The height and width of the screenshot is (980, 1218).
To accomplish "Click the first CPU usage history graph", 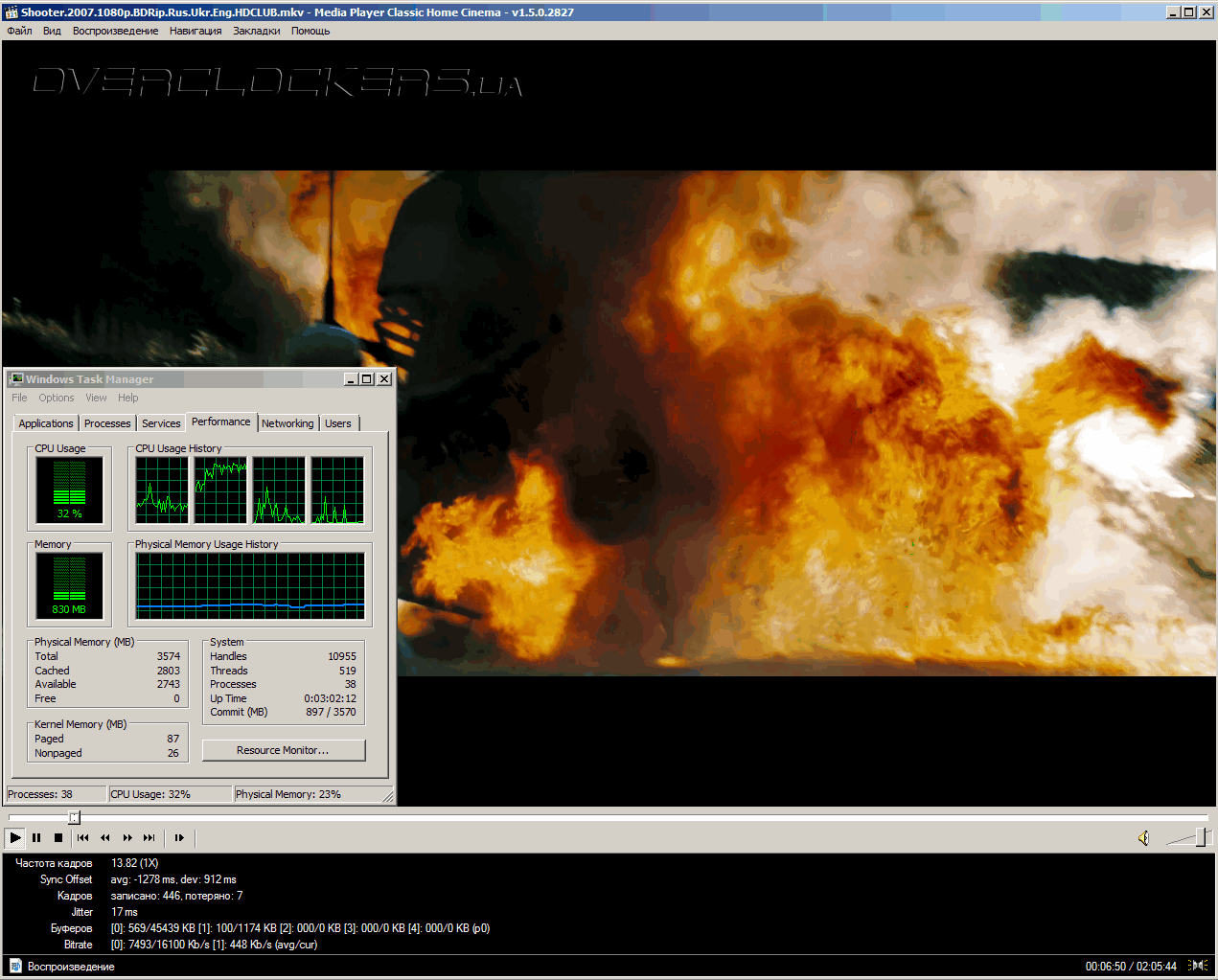I will coord(162,490).
